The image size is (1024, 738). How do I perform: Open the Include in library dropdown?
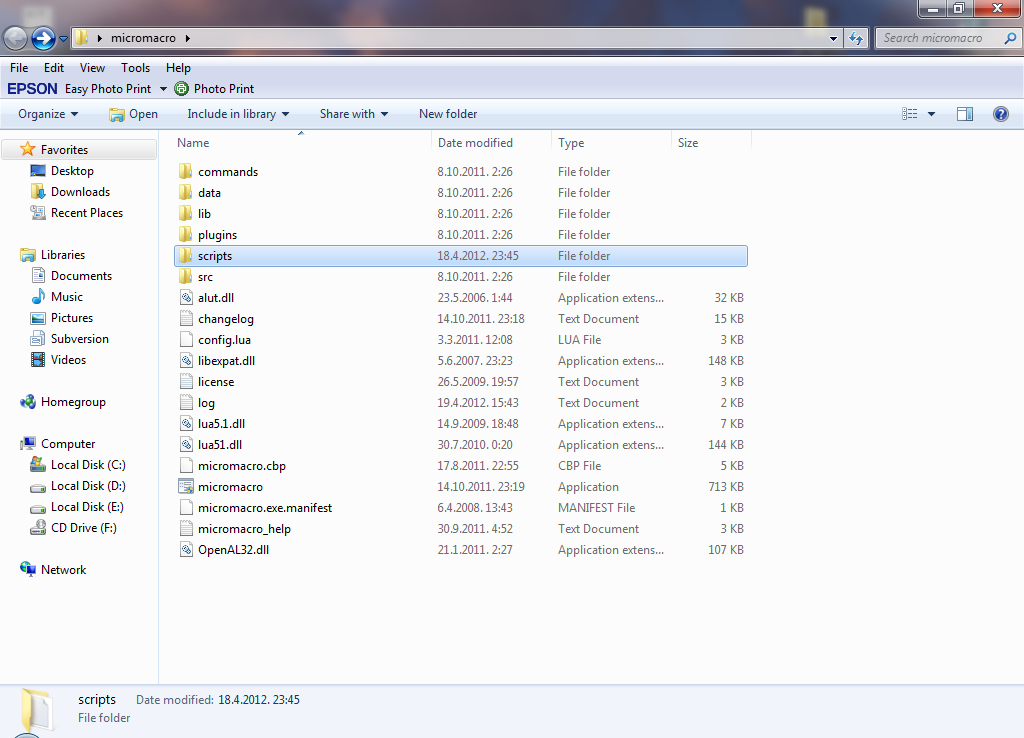click(238, 114)
